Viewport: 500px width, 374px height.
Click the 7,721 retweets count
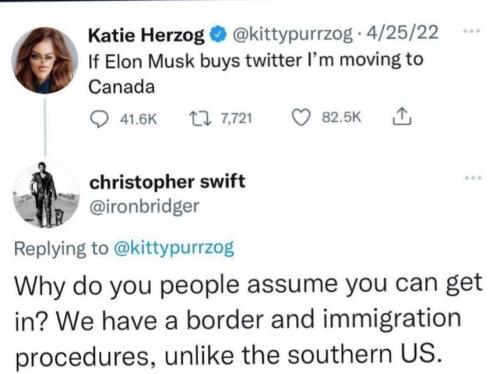click(236, 118)
